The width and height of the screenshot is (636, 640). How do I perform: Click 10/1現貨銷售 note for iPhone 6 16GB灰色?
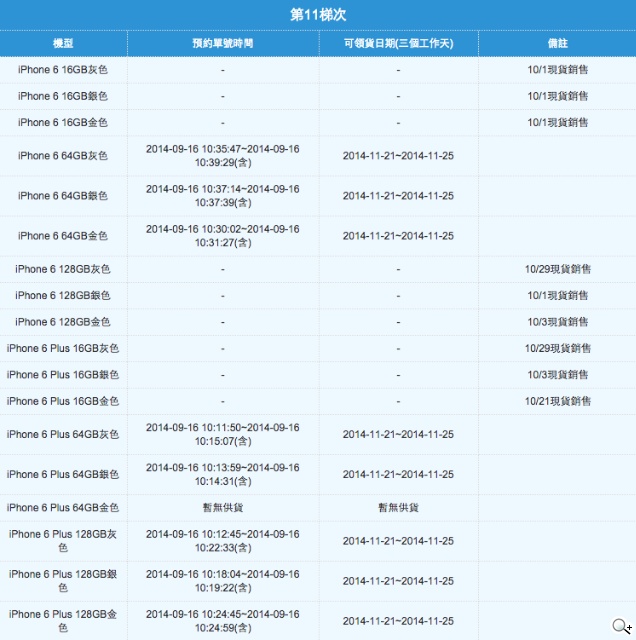(x=558, y=70)
